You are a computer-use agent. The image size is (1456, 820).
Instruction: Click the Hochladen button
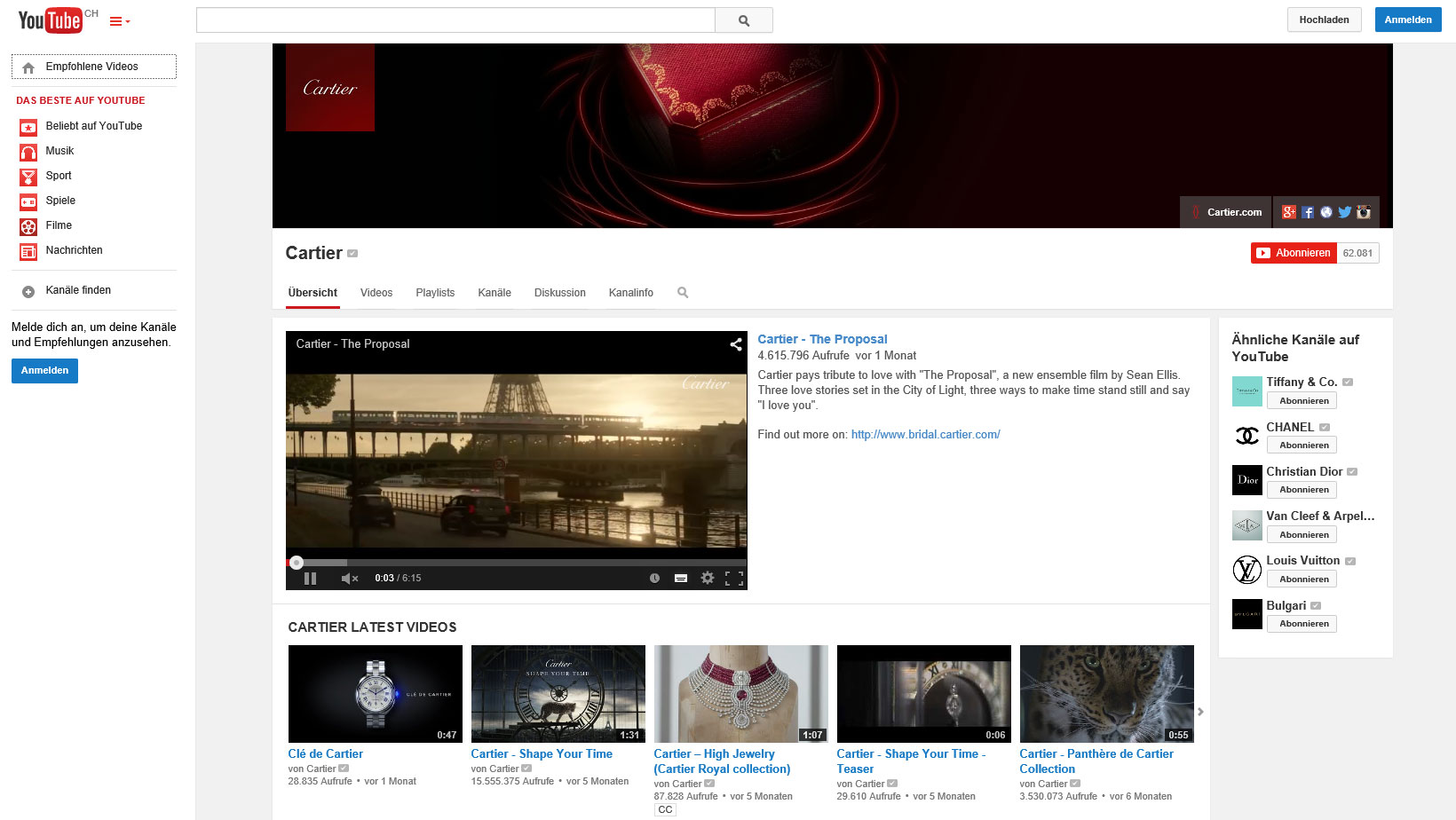1324,20
